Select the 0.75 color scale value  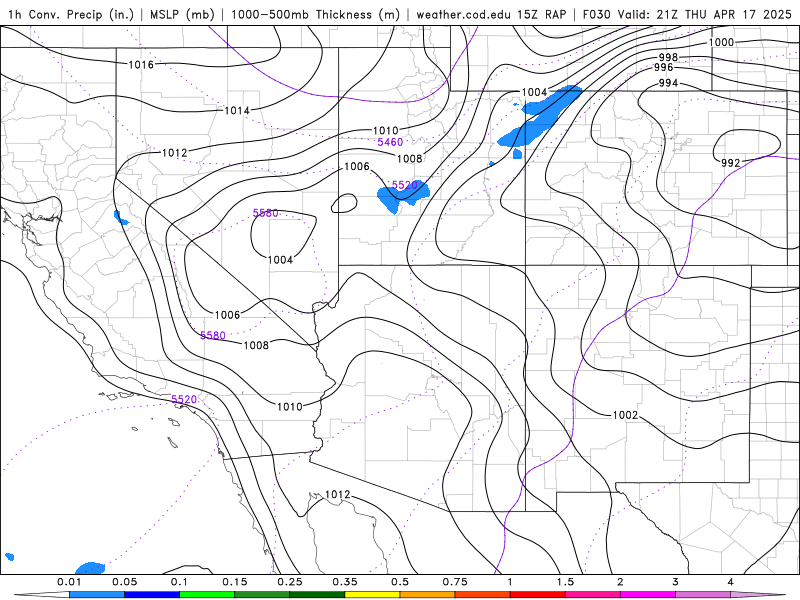[455, 582]
